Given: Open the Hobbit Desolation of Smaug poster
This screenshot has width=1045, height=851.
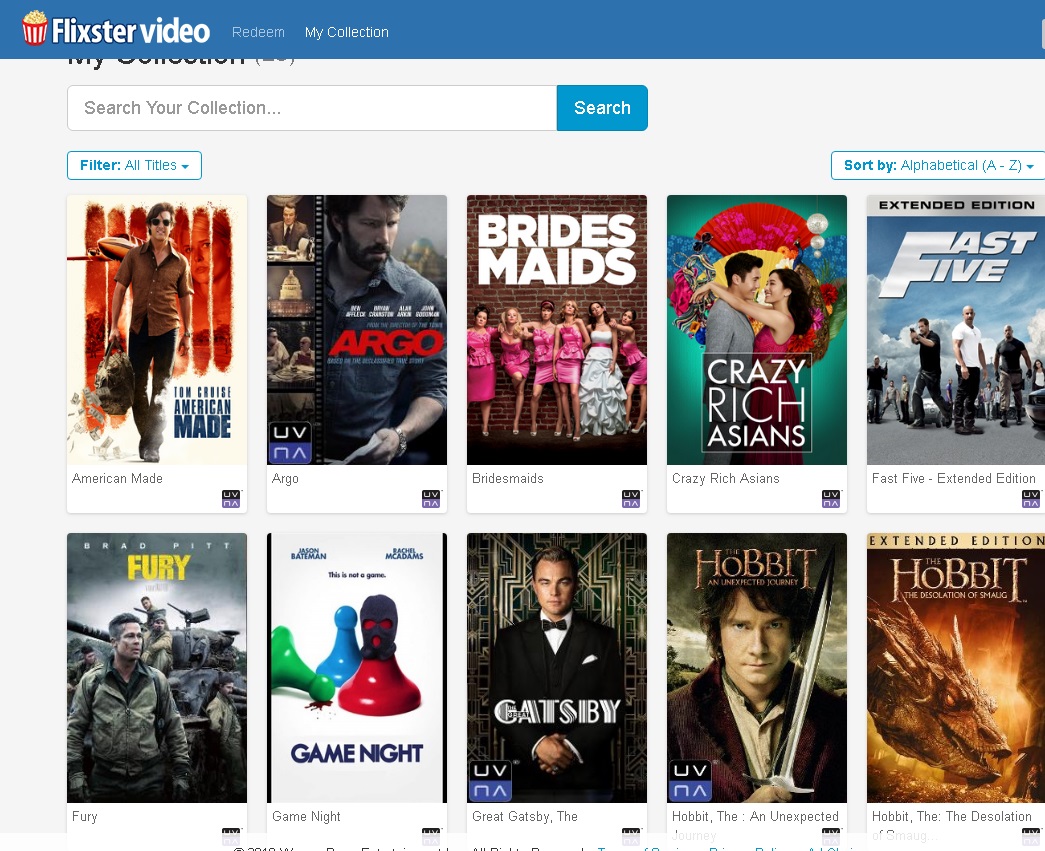Looking at the screenshot, I should pos(956,668).
